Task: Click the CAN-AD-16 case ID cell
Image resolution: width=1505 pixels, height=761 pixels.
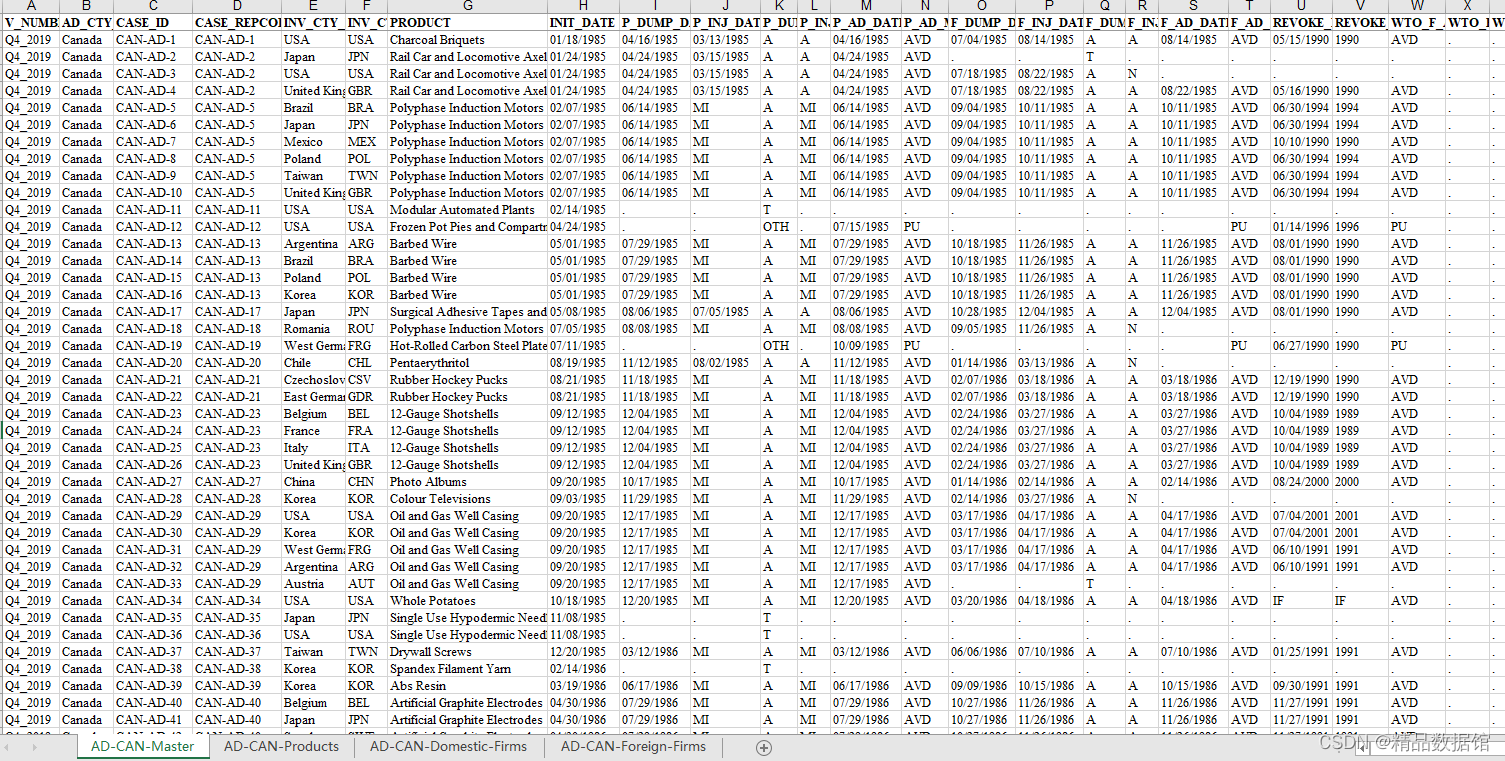Action: click(153, 295)
